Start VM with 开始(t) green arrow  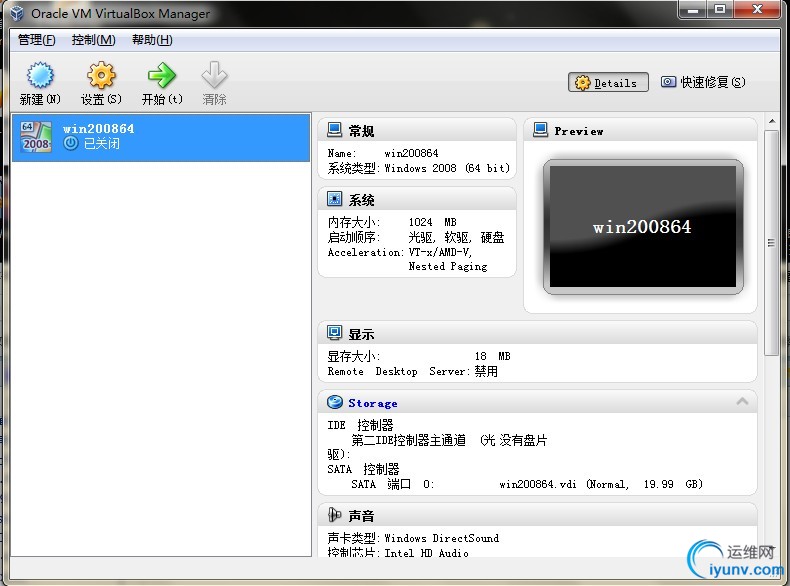162,76
